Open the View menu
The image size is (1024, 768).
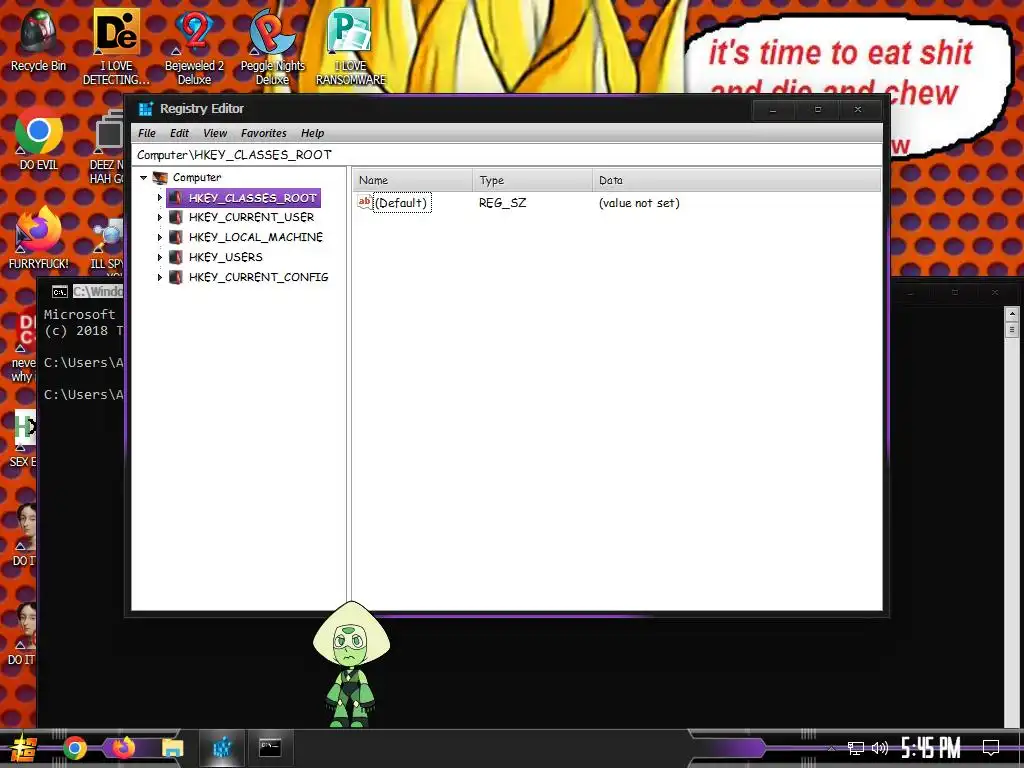[x=215, y=133]
